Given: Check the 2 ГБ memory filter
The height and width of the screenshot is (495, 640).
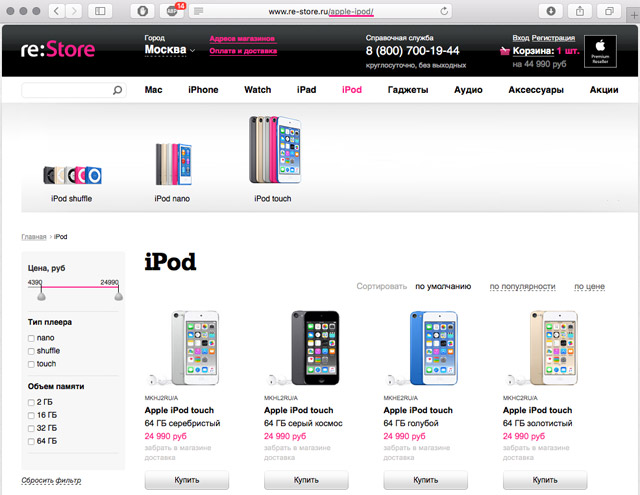Looking at the screenshot, I should pos(31,403).
